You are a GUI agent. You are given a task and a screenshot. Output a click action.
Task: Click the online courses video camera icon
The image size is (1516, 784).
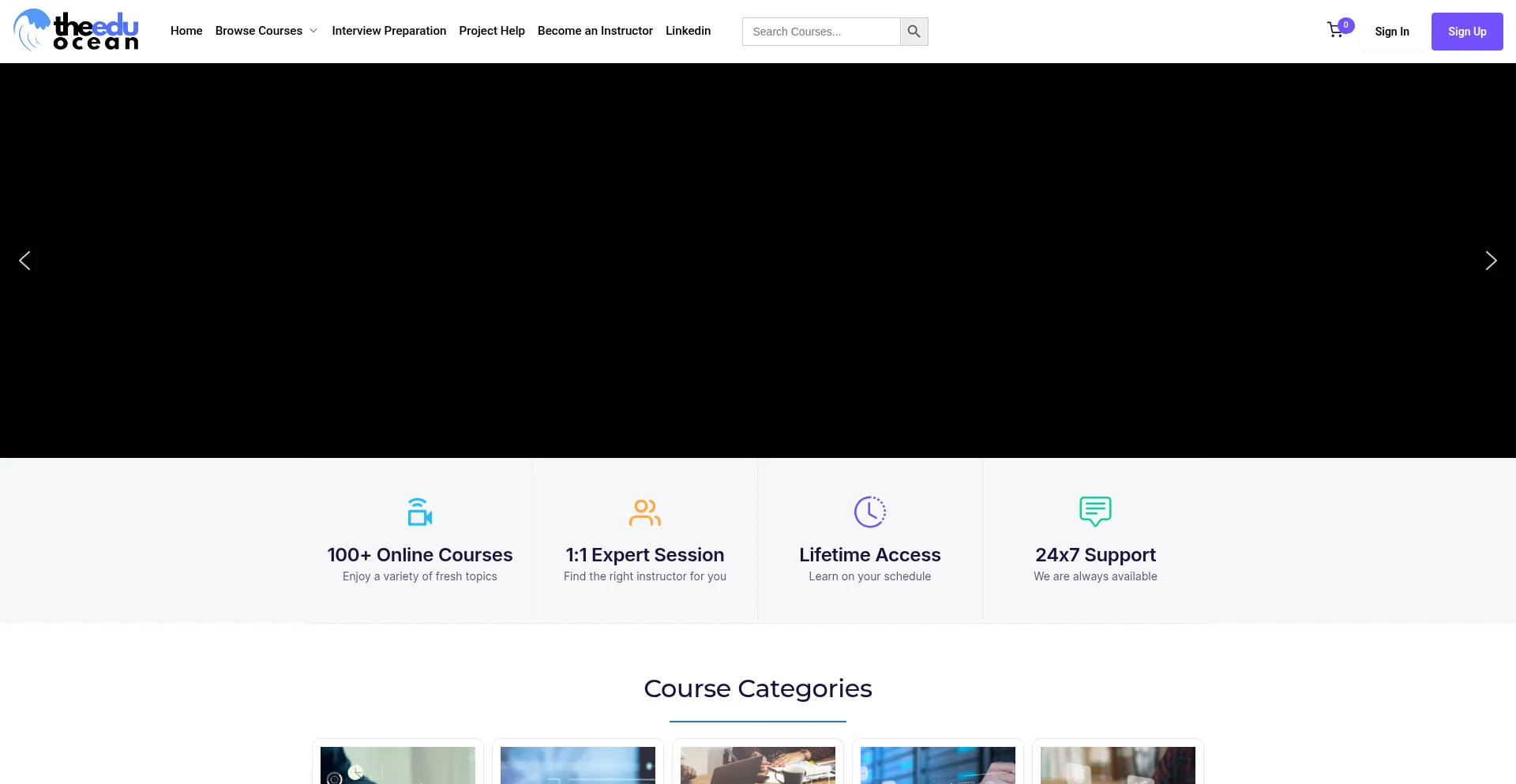(x=419, y=512)
